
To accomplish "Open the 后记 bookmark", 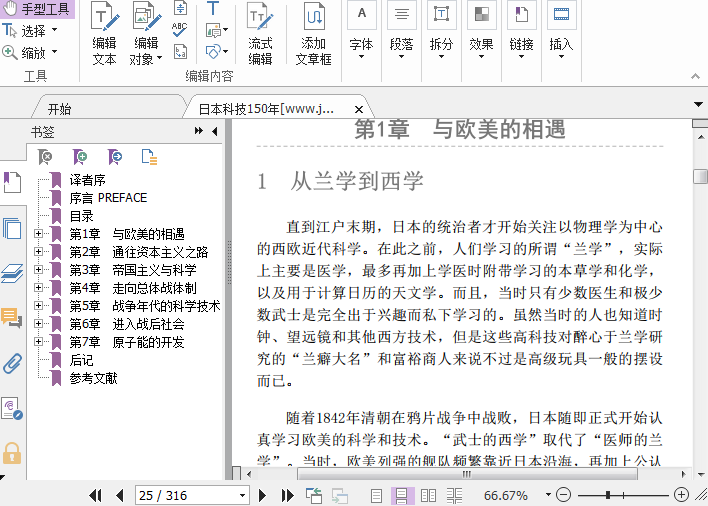I will point(81,360).
